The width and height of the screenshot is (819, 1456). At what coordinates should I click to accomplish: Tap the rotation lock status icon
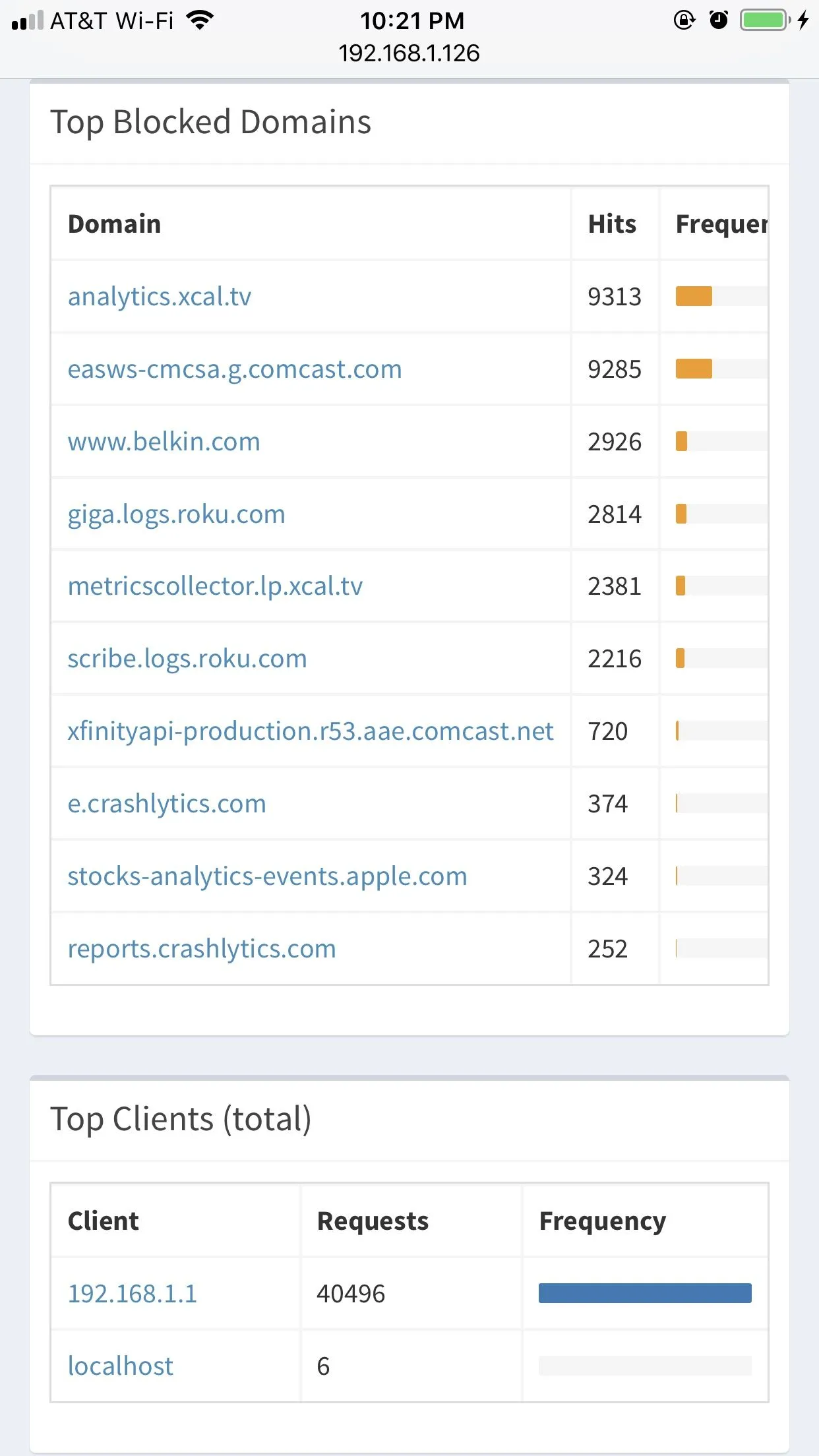point(684,20)
